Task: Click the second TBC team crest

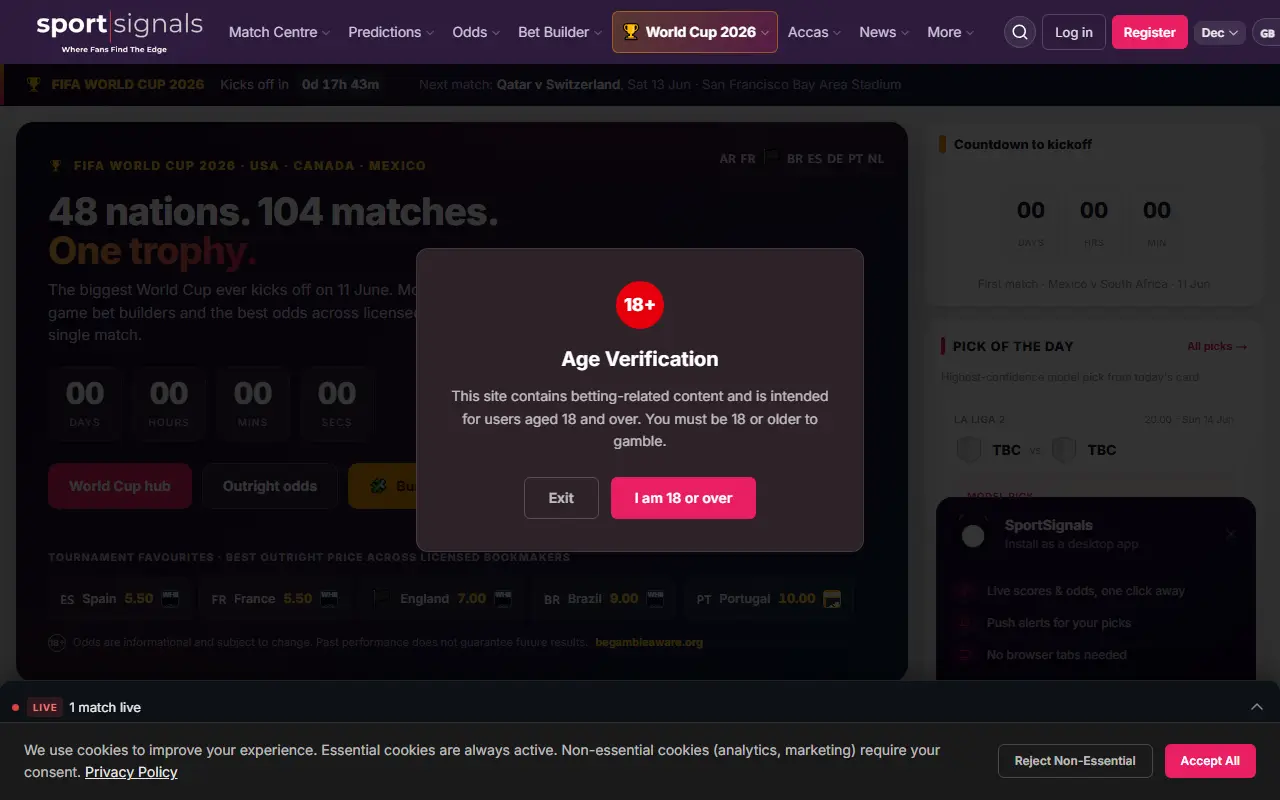Action: click(x=1064, y=450)
